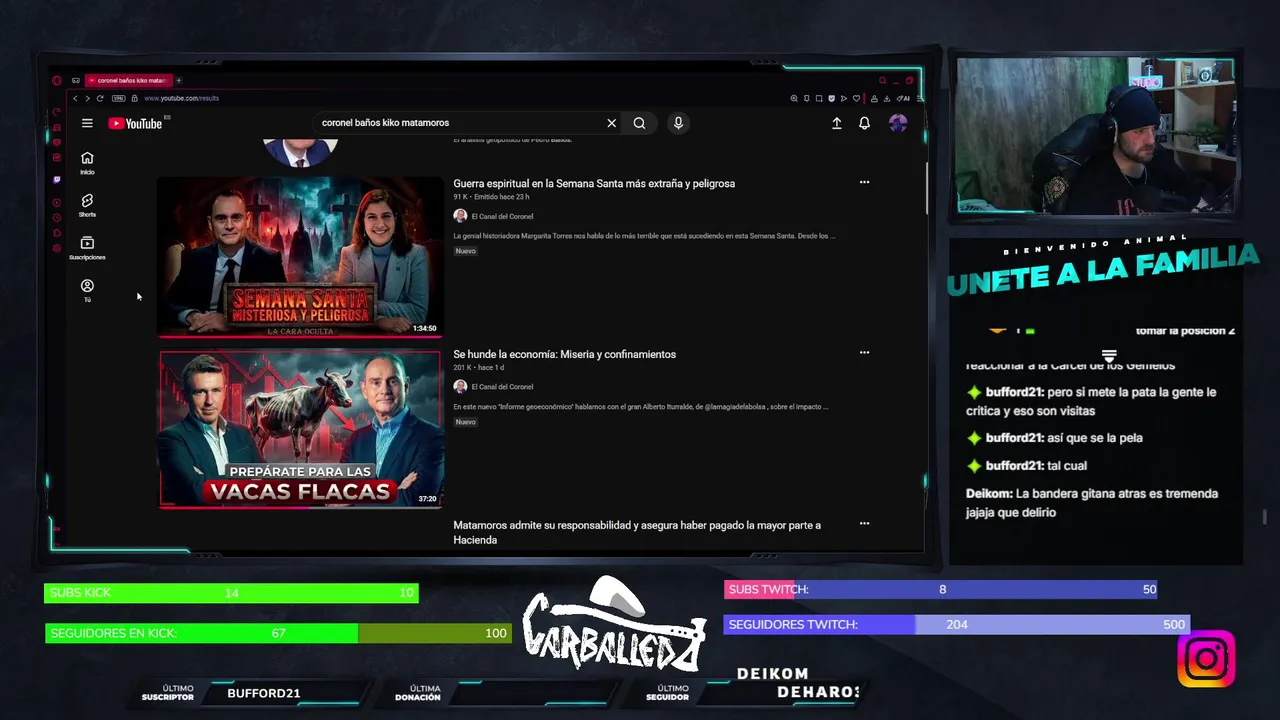1280x720 pixels.
Task: Open the Opera easy setup menu icon
Action: click(x=920, y=98)
